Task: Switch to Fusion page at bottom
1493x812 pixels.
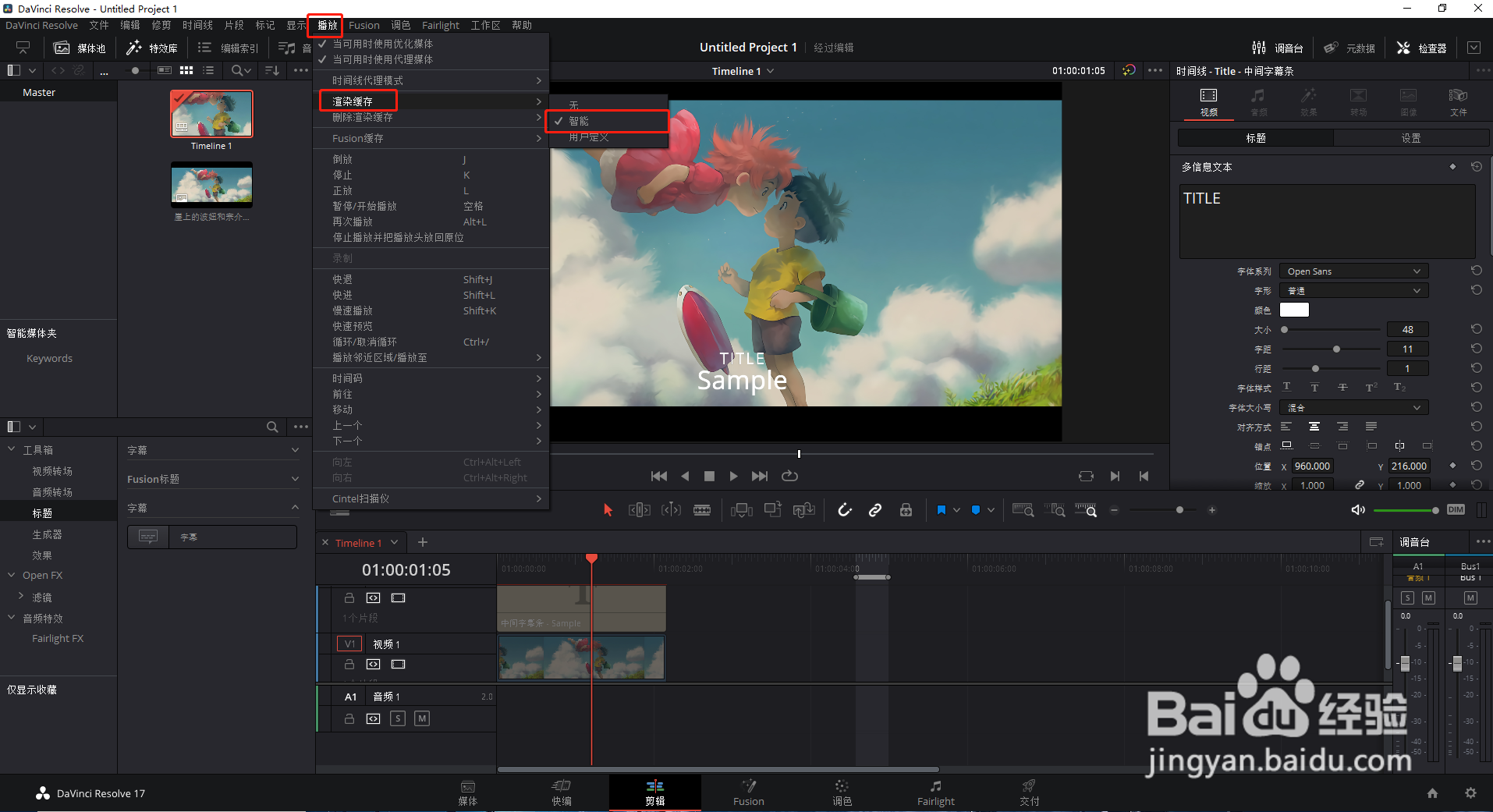Action: 749,793
